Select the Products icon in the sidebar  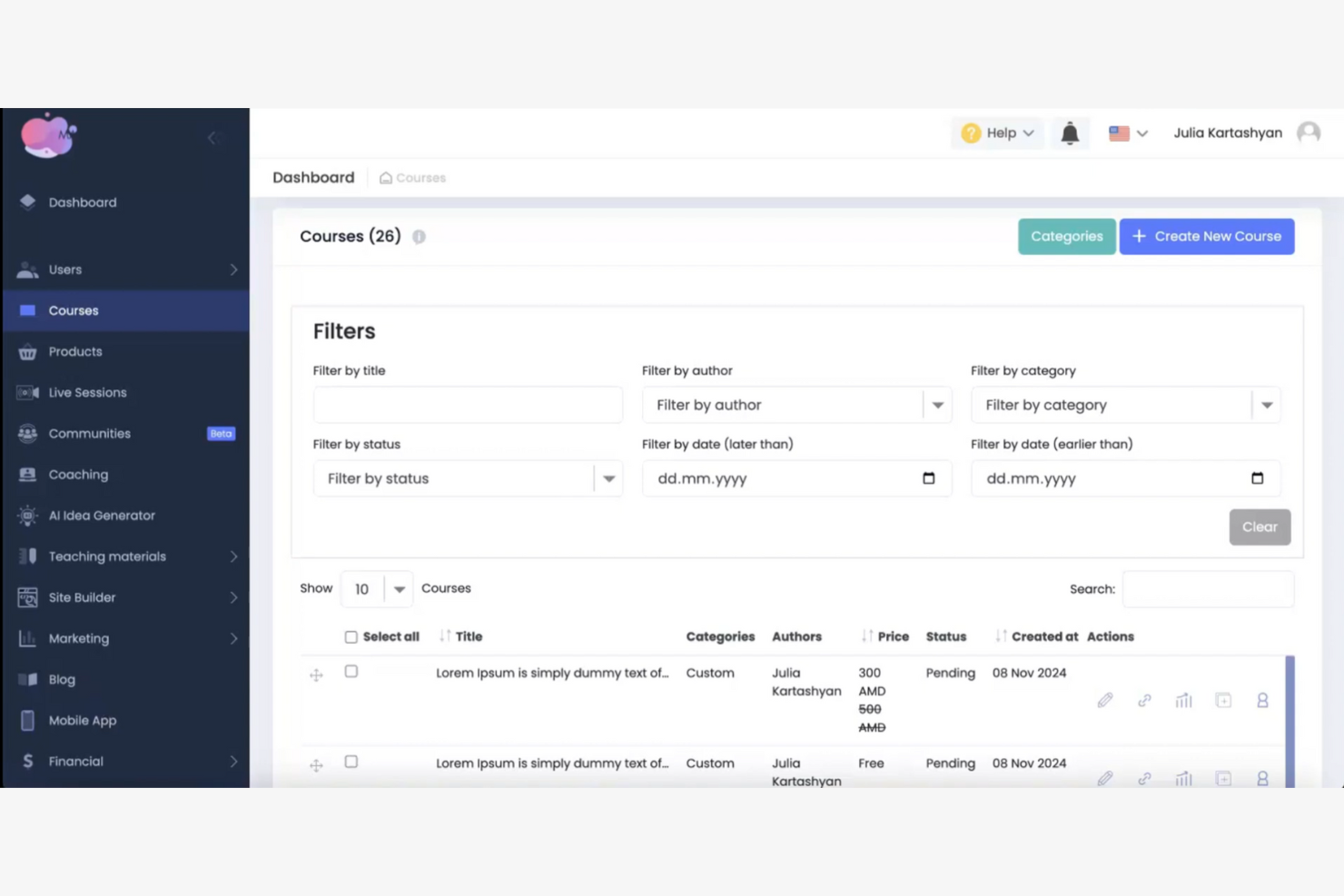click(27, 351)
